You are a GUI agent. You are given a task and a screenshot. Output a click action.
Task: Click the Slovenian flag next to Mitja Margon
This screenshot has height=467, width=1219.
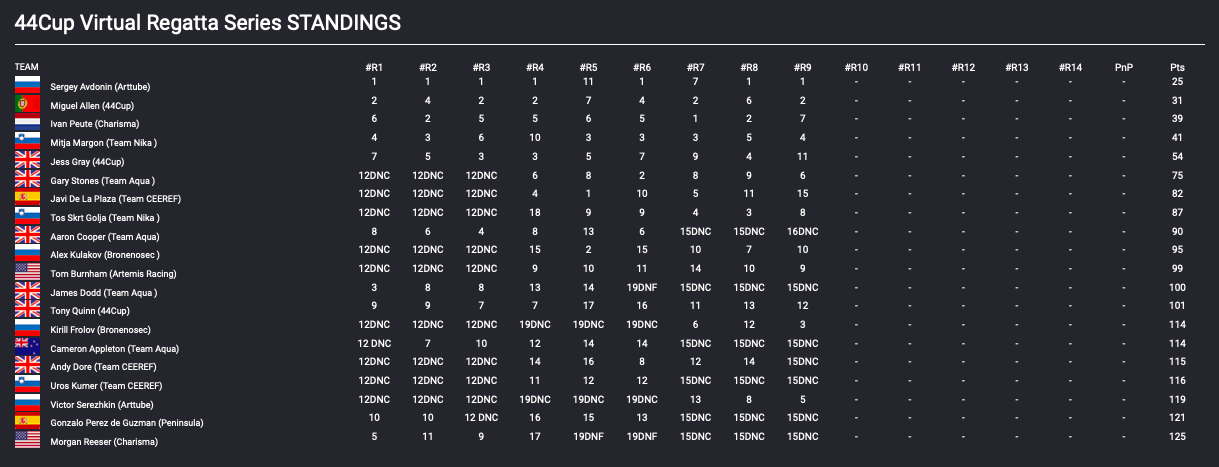coord(27,141)
